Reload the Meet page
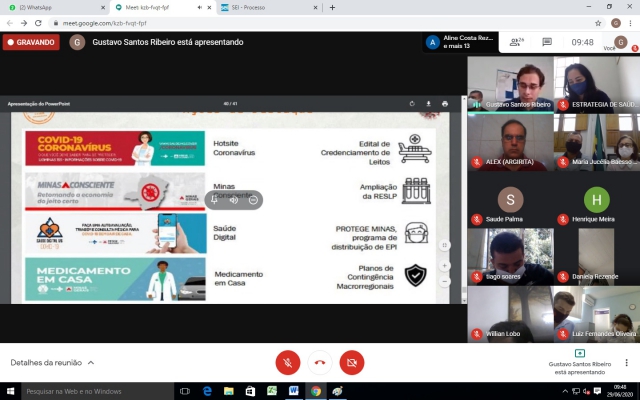 point(38,23)
